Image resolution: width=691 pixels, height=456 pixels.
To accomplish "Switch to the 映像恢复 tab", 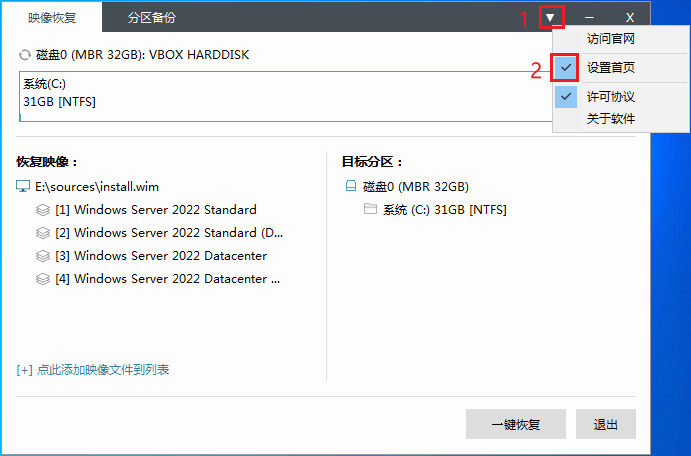I will pyautogui.click(x=52, y=17).
